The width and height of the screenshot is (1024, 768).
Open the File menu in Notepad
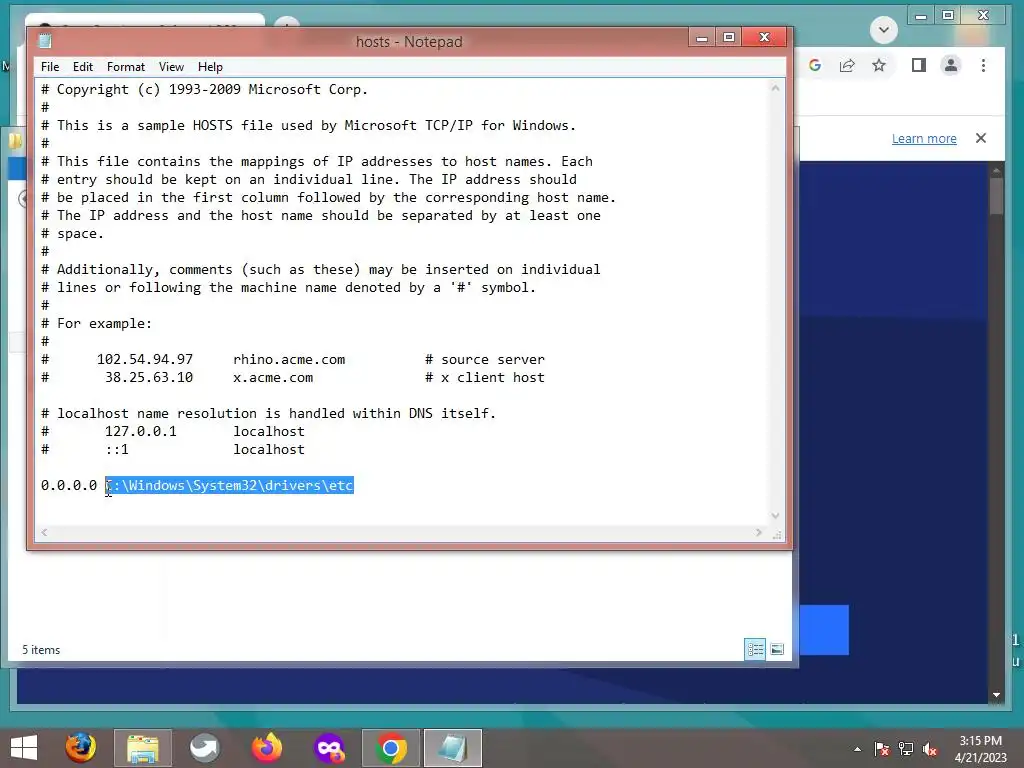[50, 67]
